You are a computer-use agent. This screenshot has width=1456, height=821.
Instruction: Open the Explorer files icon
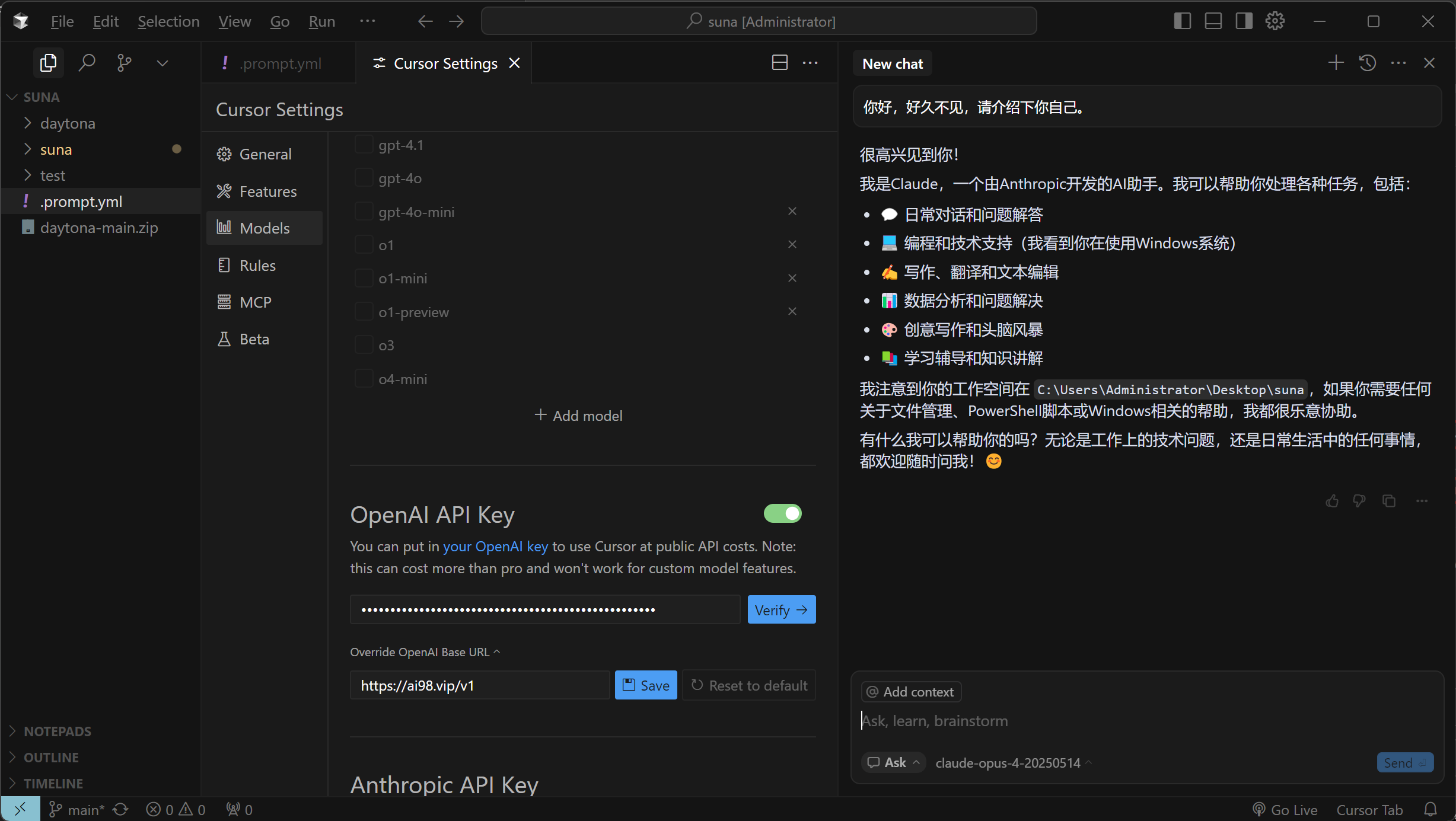click(48, 63)
